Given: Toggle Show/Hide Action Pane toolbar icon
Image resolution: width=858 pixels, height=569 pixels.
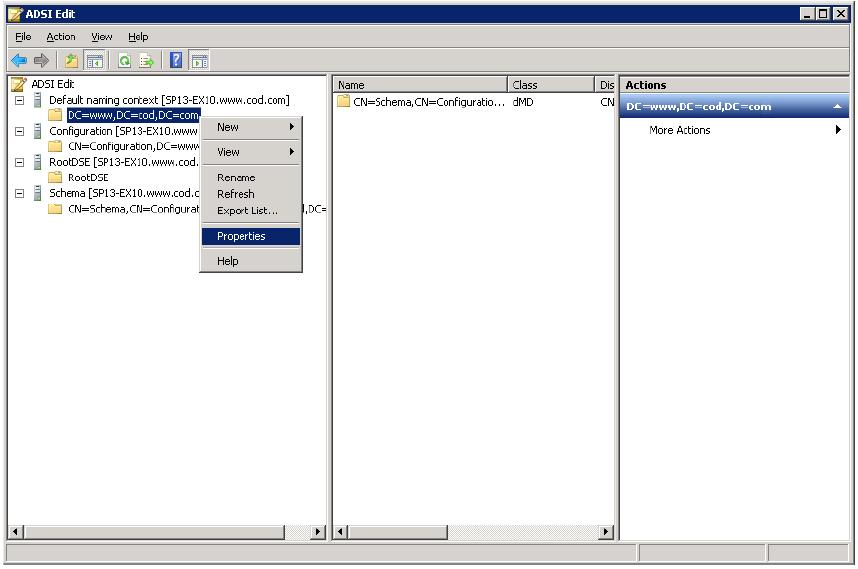Looking at the screenshot, I should click(x=199, y=60).
